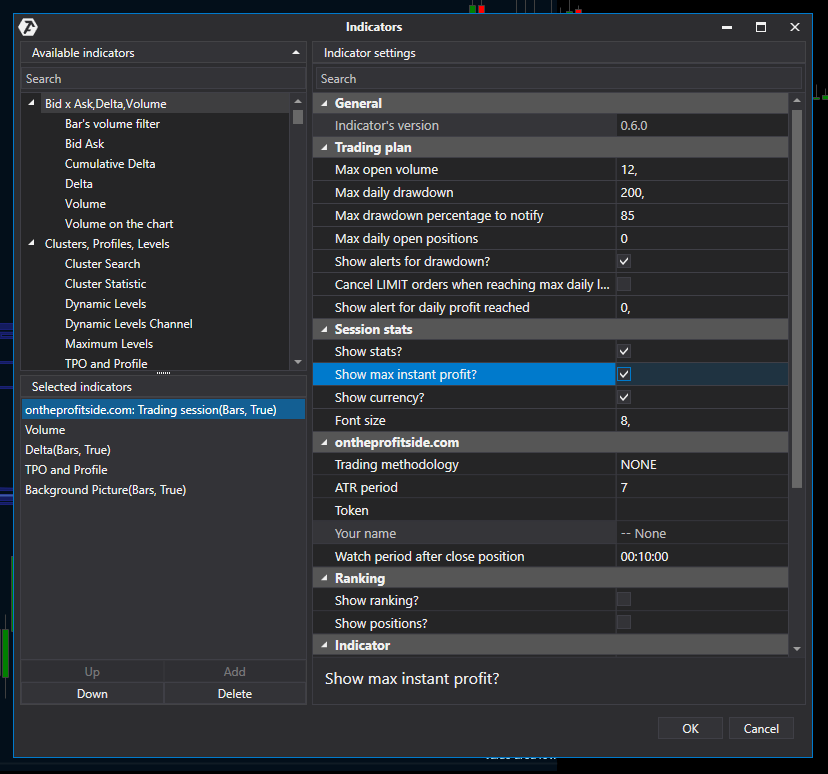Collapse the Clusters, Profiles, Levels group
This screenshot has width=828, height=774.
32,243
